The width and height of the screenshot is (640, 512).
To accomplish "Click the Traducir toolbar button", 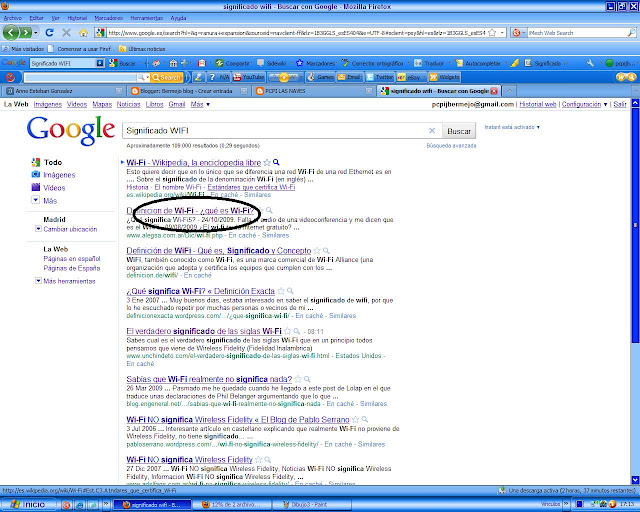I will point(430,63).
